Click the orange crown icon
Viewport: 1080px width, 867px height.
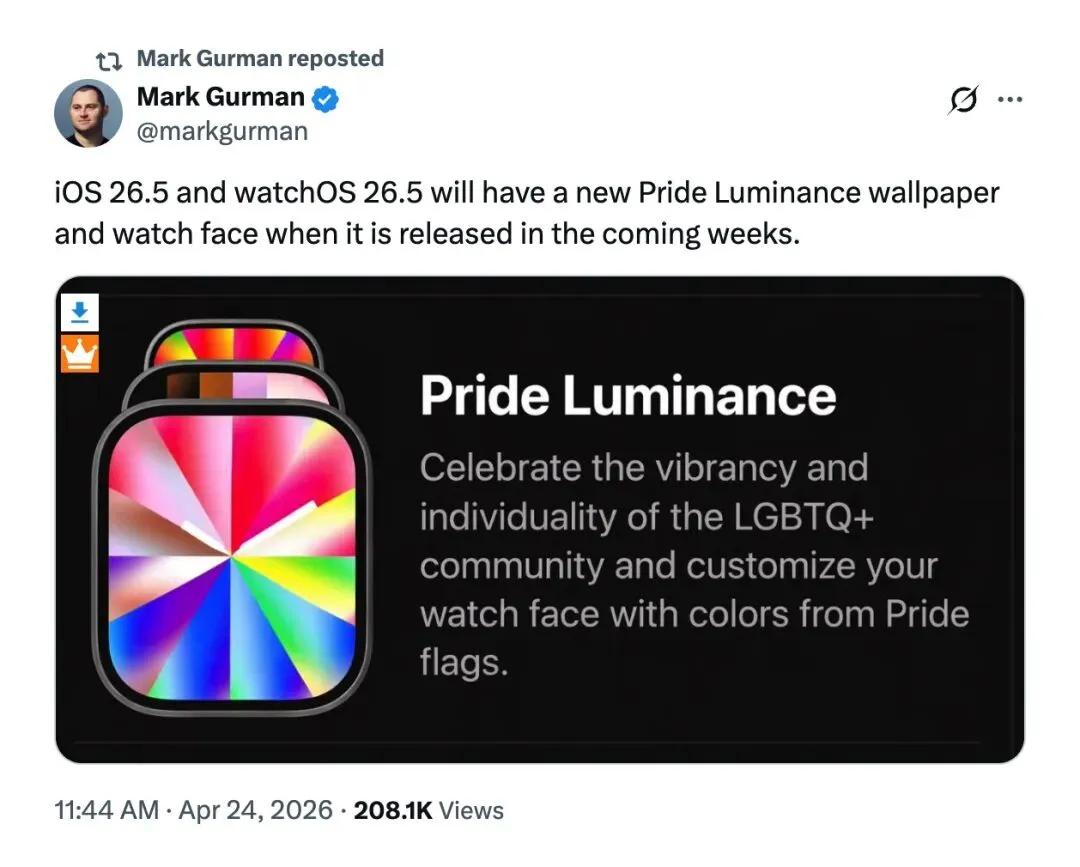(80, 354)
